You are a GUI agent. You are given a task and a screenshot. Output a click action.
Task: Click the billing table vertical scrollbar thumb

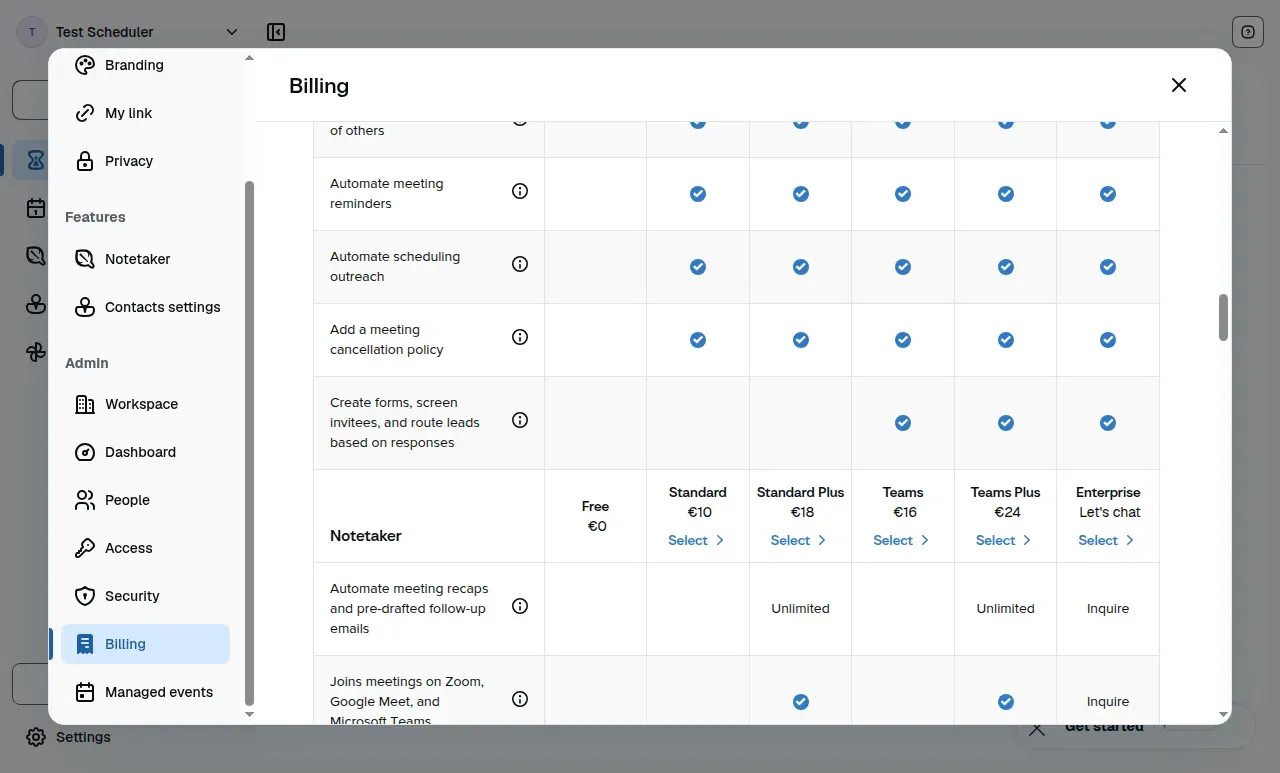pyautogui.click(x=1224, y=317)
